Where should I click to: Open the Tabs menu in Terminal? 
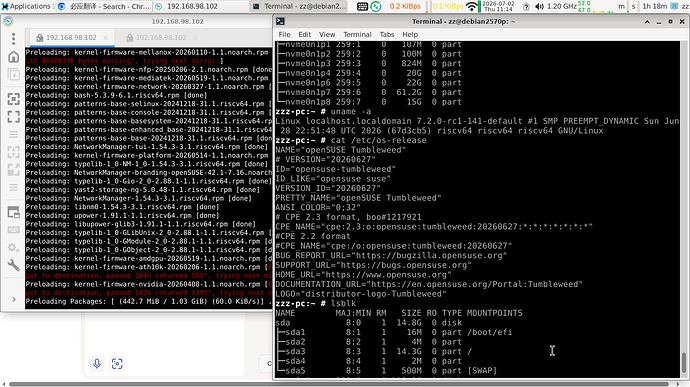387,34
